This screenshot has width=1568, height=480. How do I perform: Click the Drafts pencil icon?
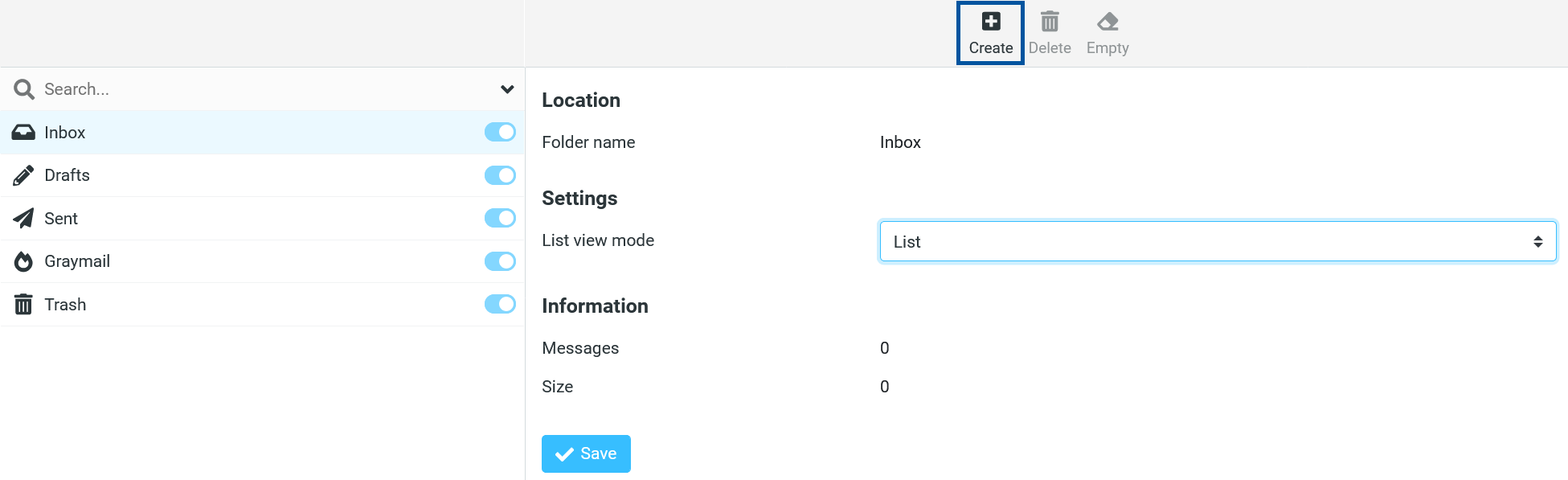pos(23,175)
